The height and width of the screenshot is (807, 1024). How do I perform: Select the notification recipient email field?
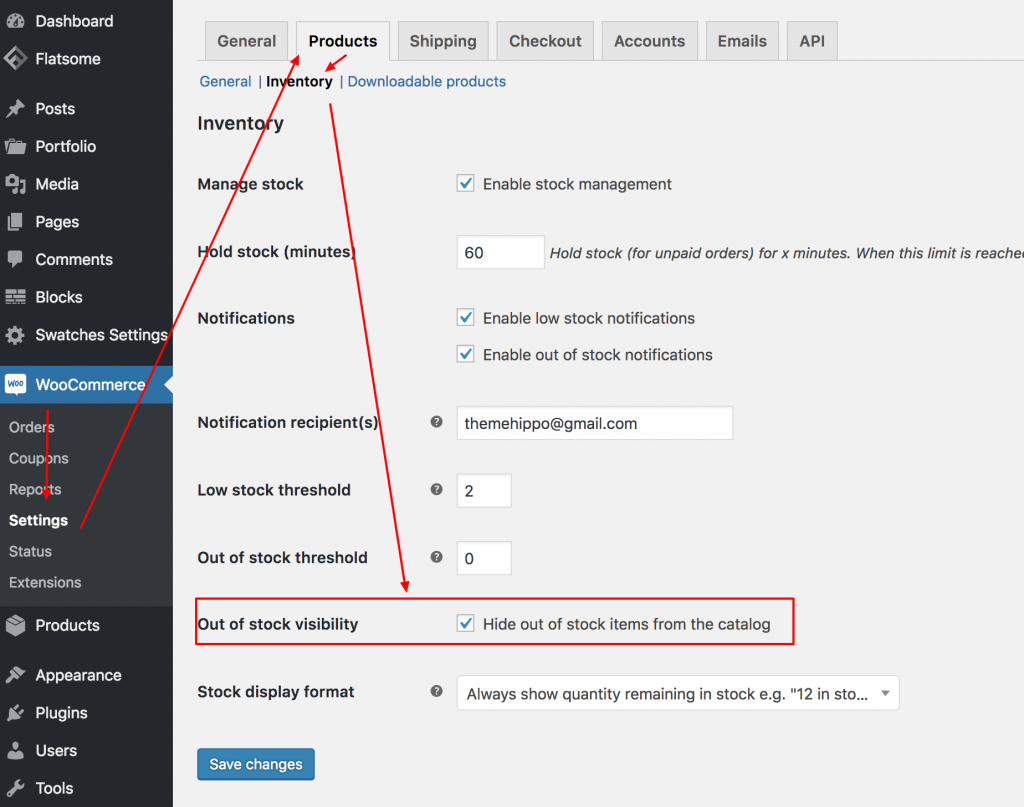[x=594, y=423]
